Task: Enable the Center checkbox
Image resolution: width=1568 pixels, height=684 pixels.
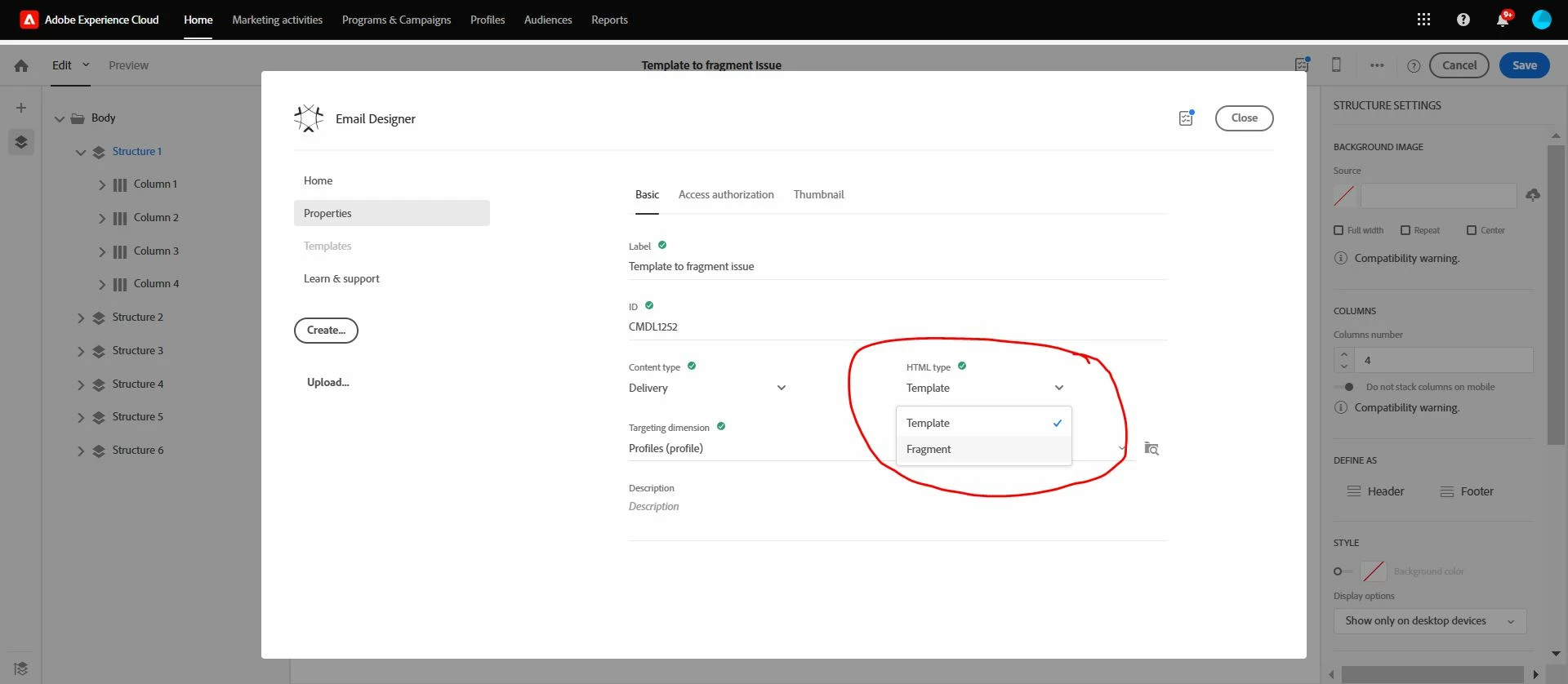Action: pos(1472,230)
